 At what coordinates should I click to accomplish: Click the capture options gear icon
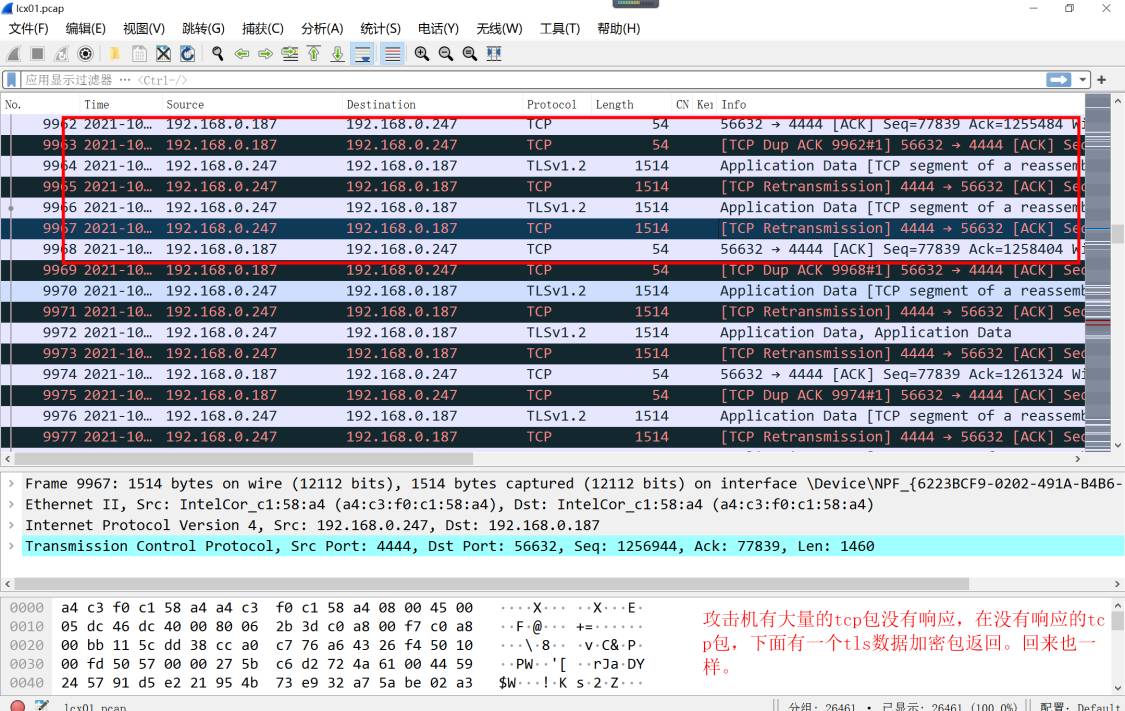(x=85, y=54)
